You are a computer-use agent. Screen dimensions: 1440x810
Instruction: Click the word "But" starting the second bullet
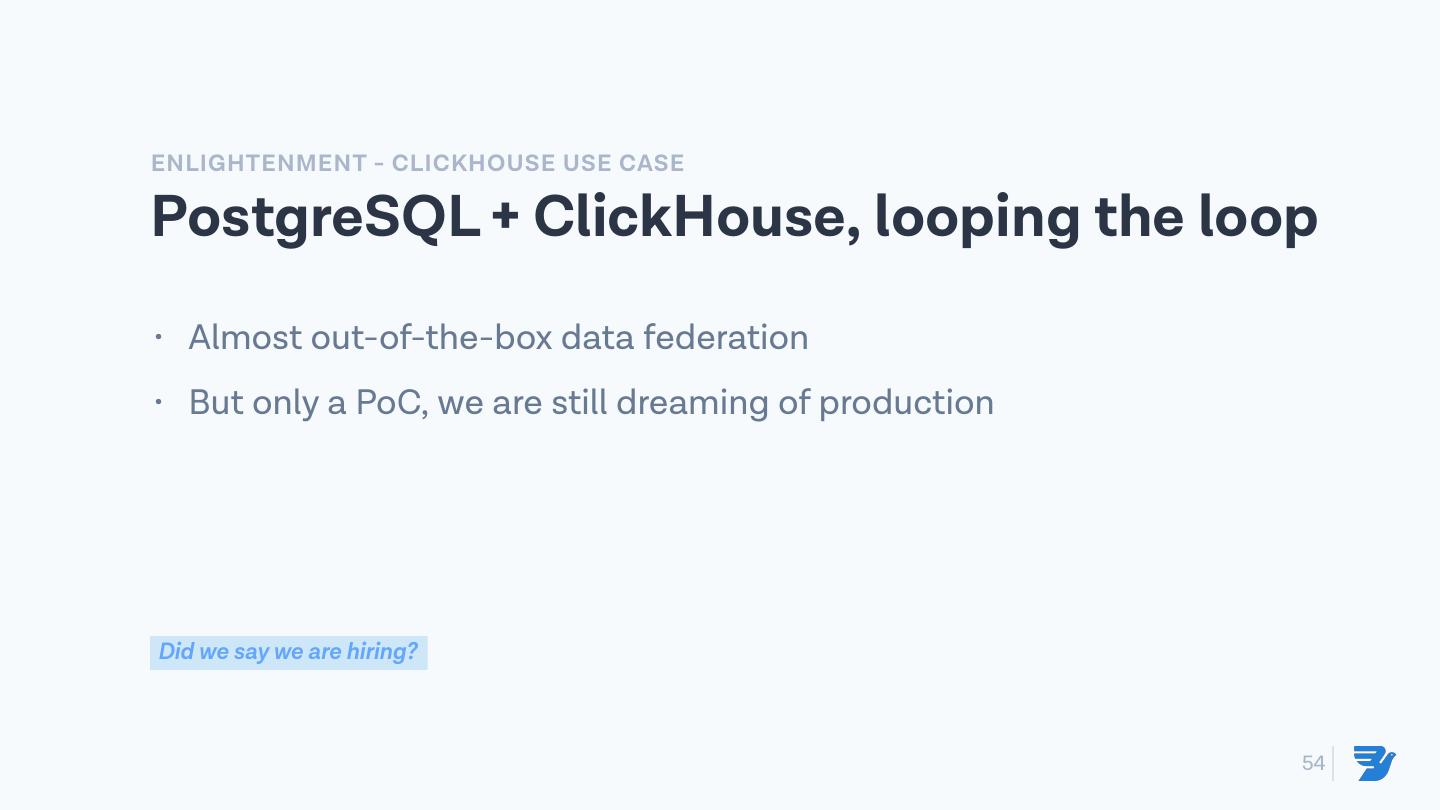[x=215, y=402]
